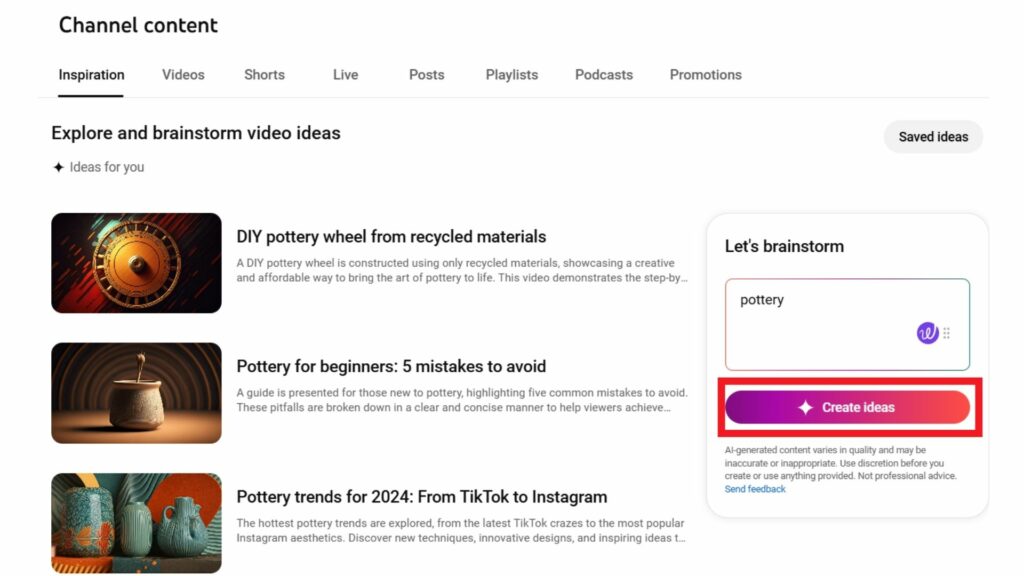Open the Shorts tab
Viewport: 1024px width, 576px height.
(264, 75)
